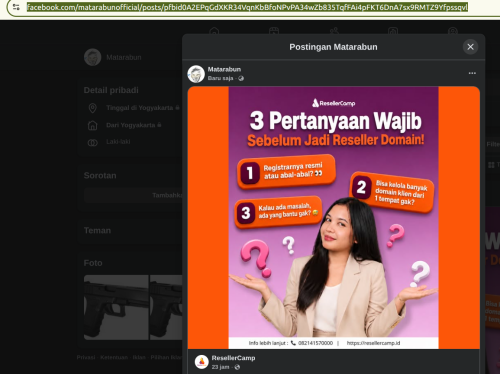Click the 'Teman' section heading
The width and height of the screenshot is (500, 374).
[x=97, y=230]
